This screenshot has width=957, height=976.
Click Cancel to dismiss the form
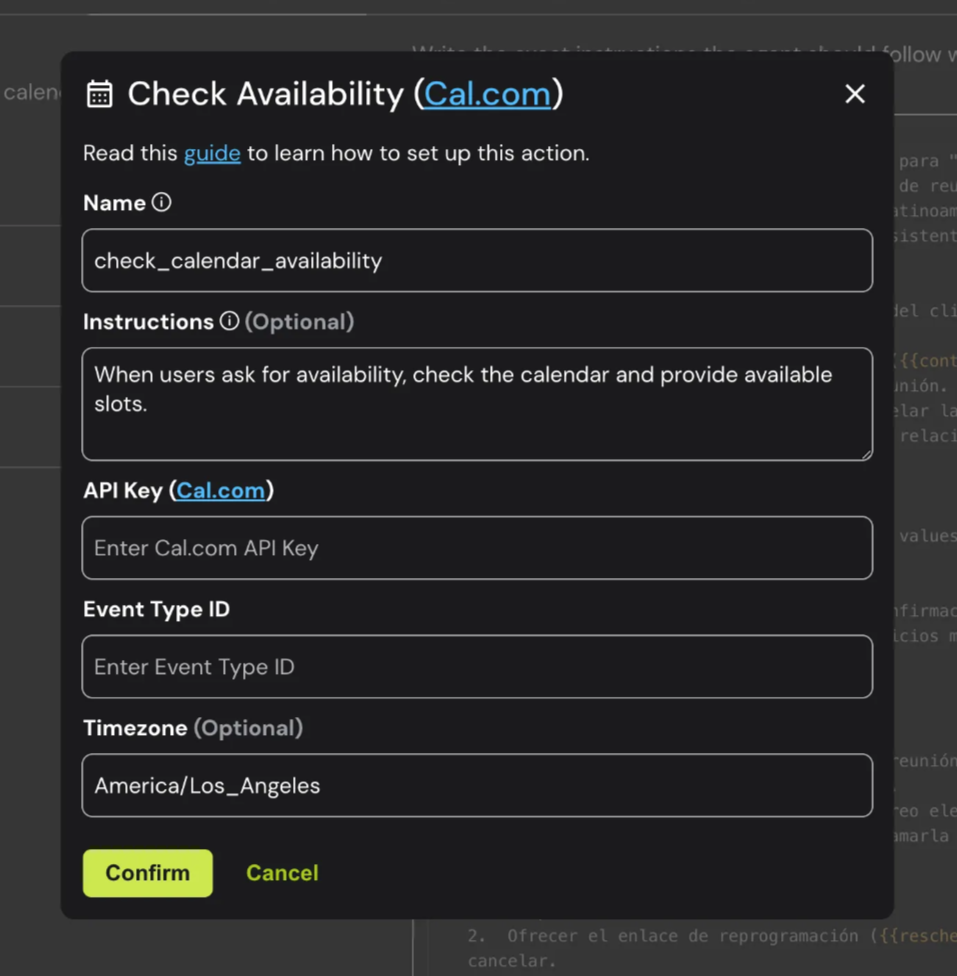[282, 873]
